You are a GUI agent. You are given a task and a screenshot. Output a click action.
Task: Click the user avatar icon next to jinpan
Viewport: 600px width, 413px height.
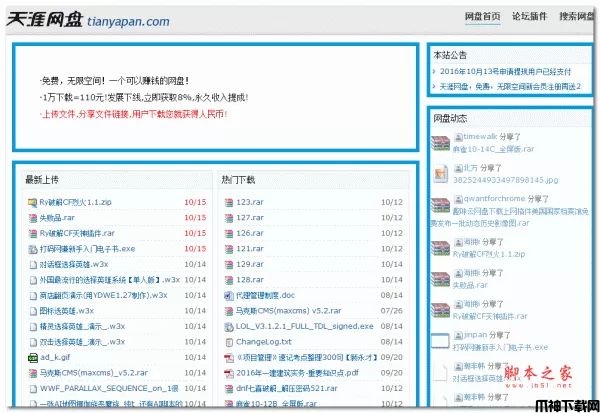click(x=458, y=334)
